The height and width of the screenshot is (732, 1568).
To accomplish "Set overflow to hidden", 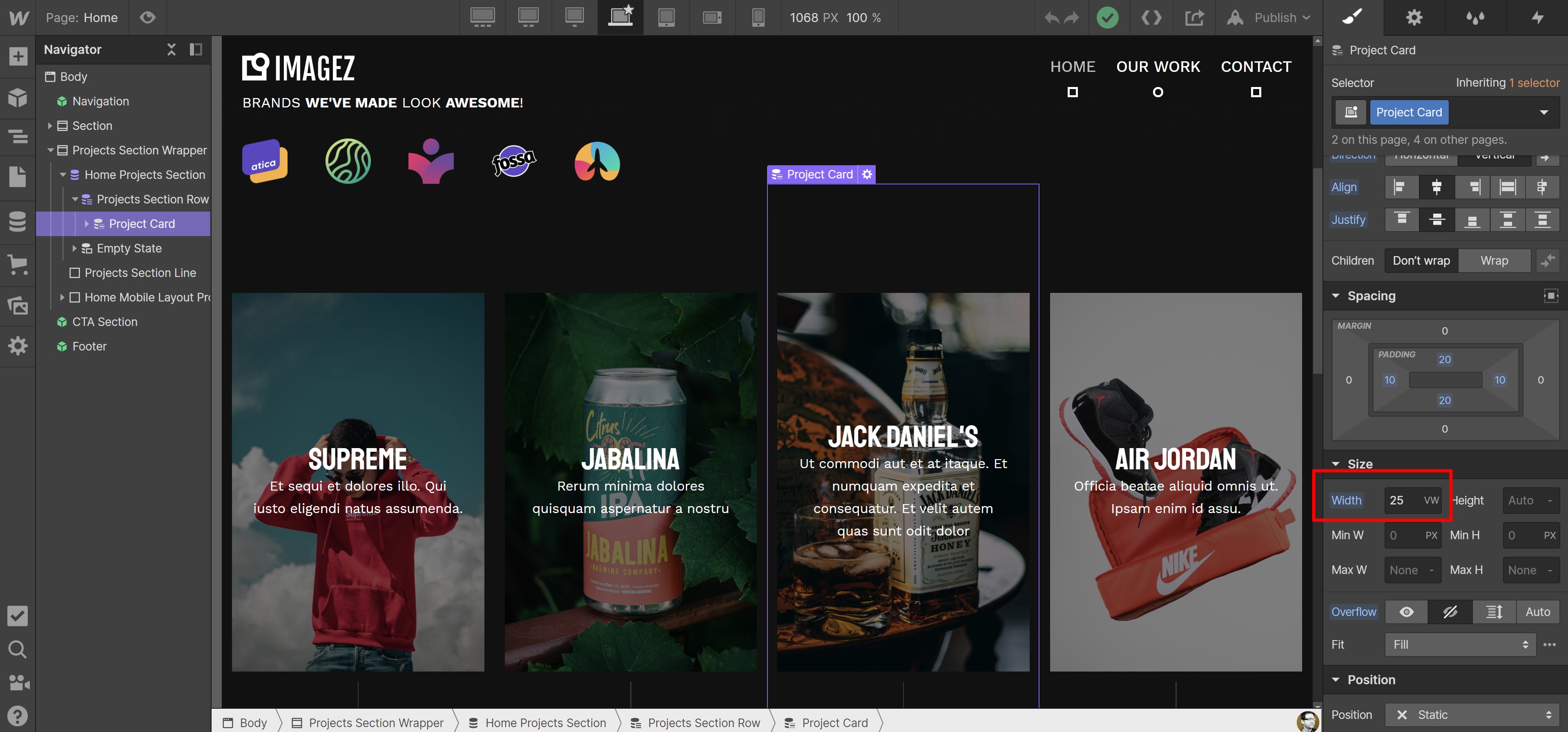I will [1450, 611].
